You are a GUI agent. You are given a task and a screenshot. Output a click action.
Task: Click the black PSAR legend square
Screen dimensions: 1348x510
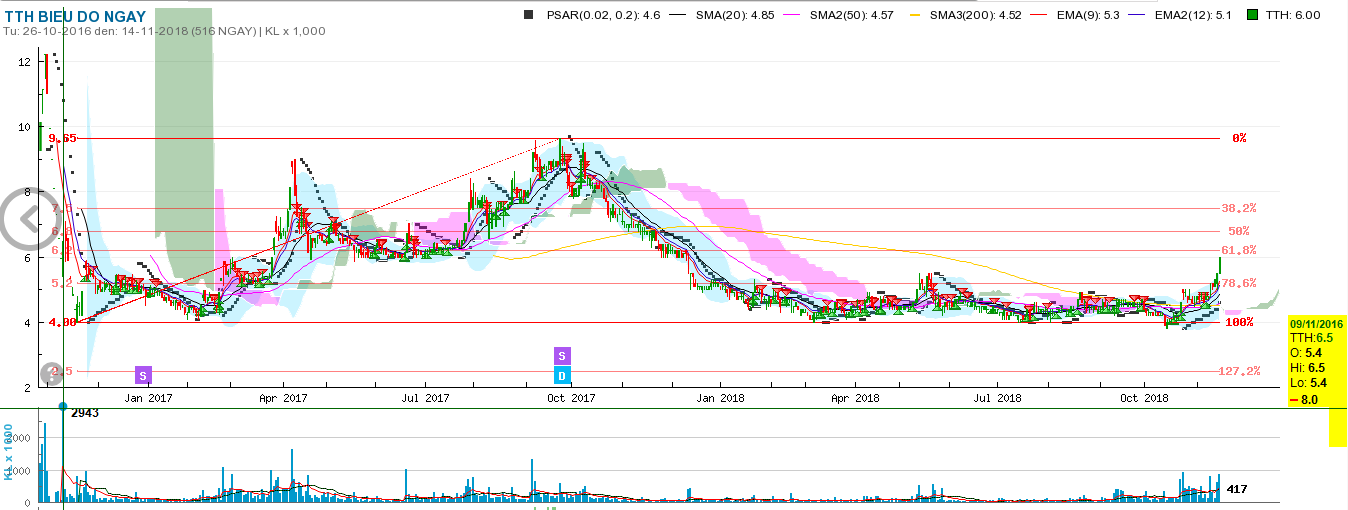point(528,15)
